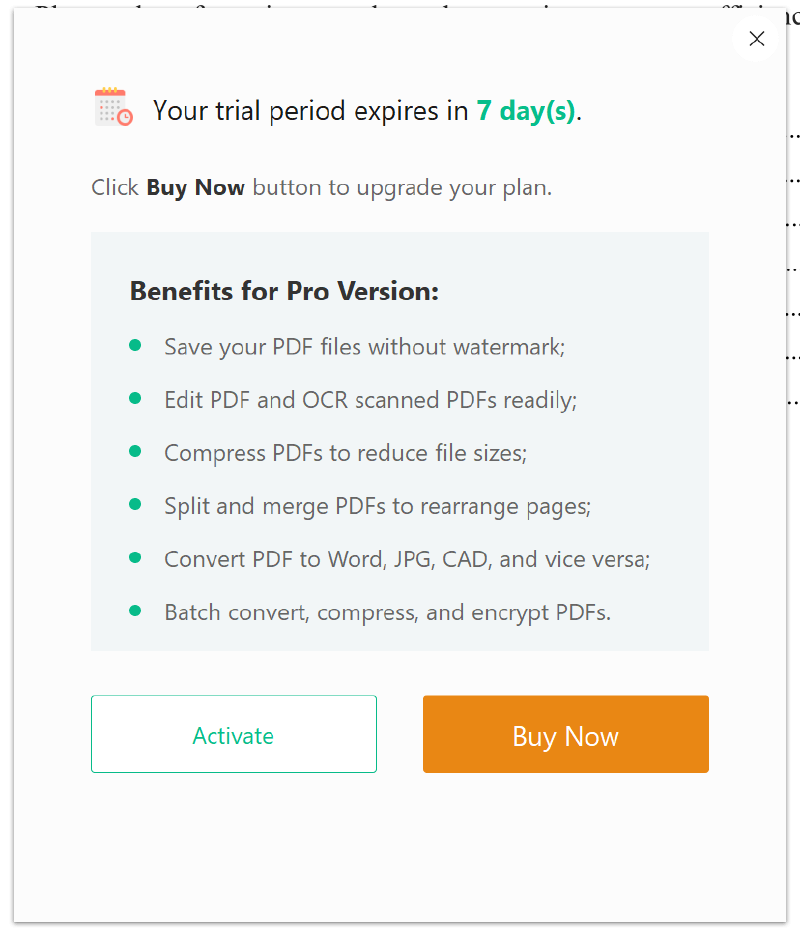
Task: Click 'Batch convert, compress, and encrypt' line
Action: point(387,612)
